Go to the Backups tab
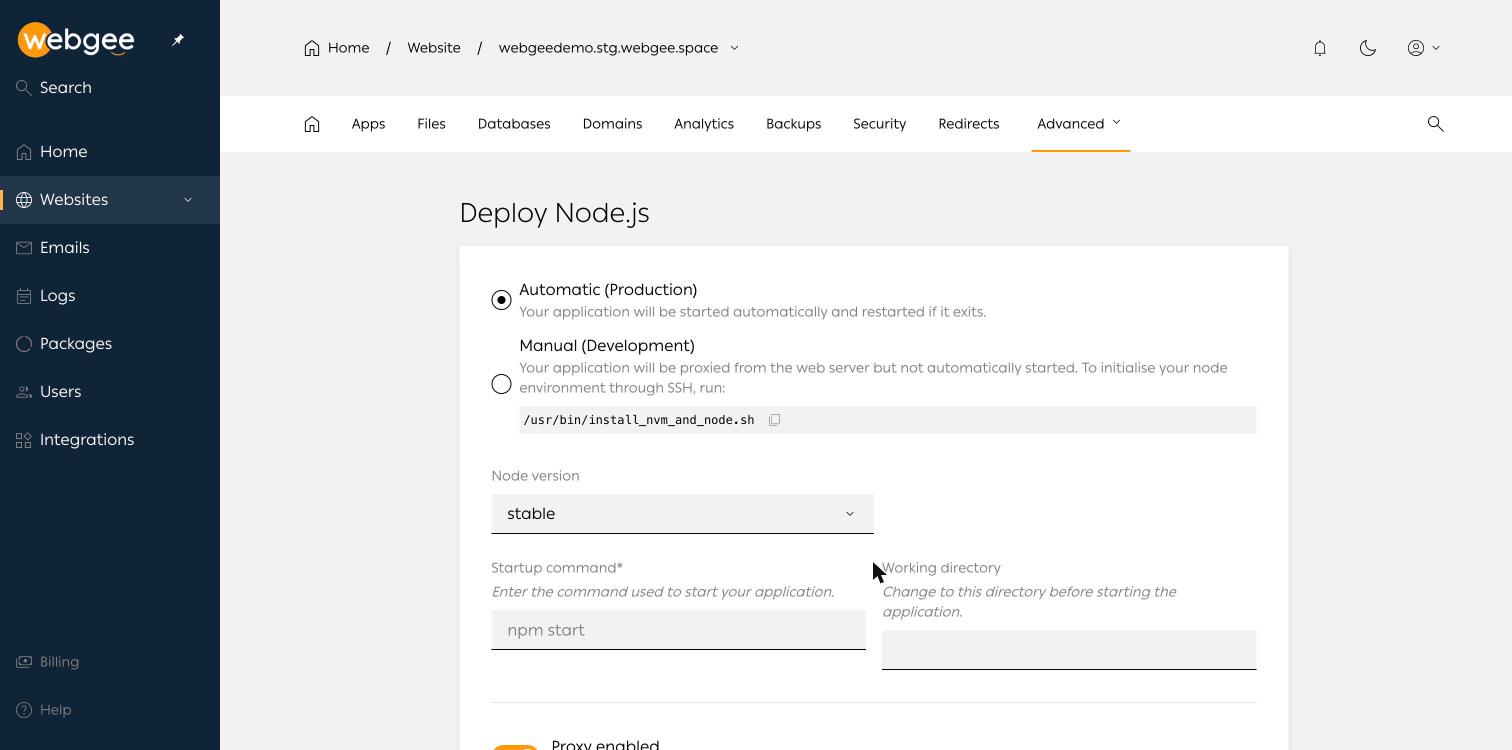1512x750 pixels. [x=793, y=124]
